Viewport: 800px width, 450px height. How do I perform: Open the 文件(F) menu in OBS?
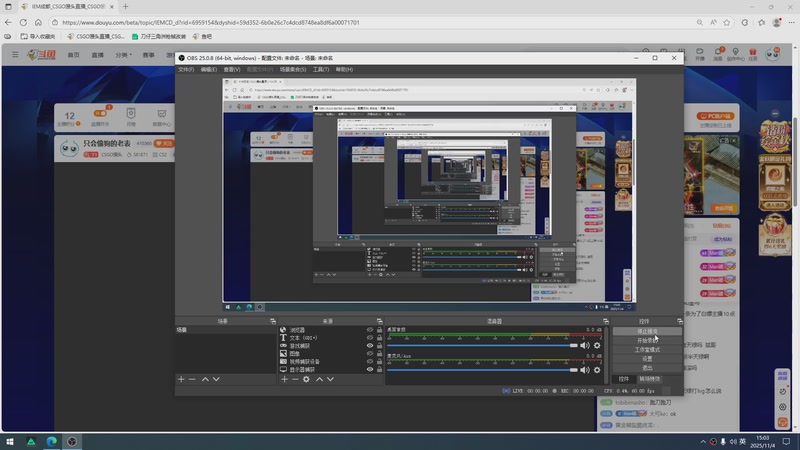pyautogui.click(x=186, y=70)
